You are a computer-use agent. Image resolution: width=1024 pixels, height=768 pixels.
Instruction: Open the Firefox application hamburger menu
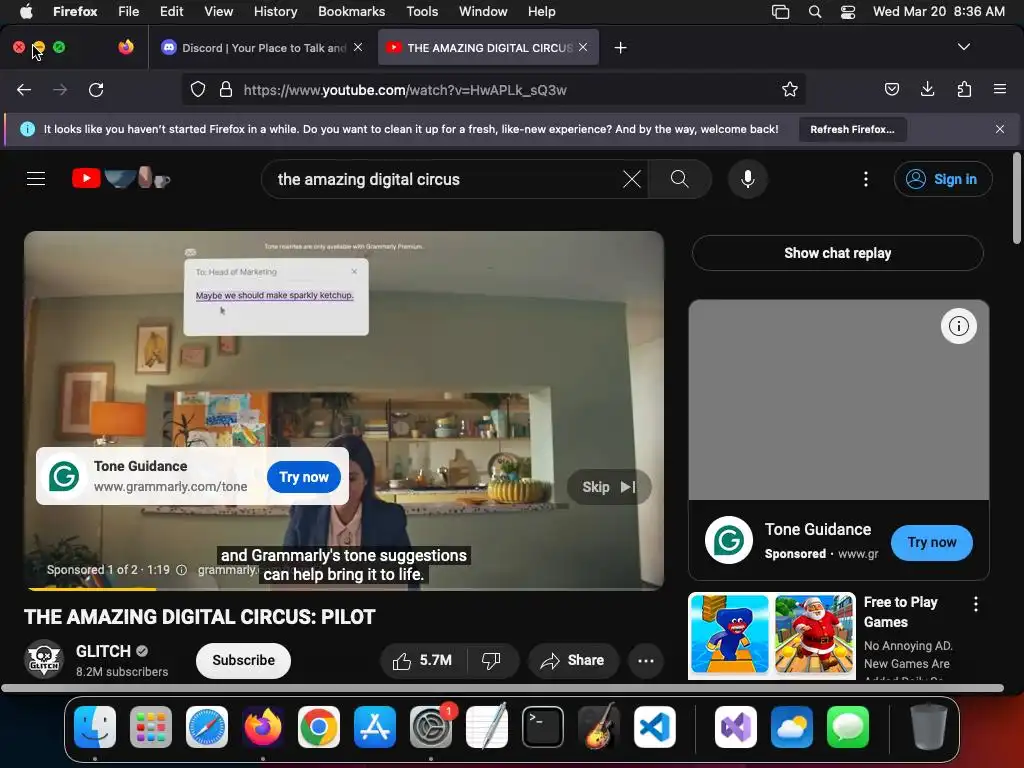(x=1000, y=89)
